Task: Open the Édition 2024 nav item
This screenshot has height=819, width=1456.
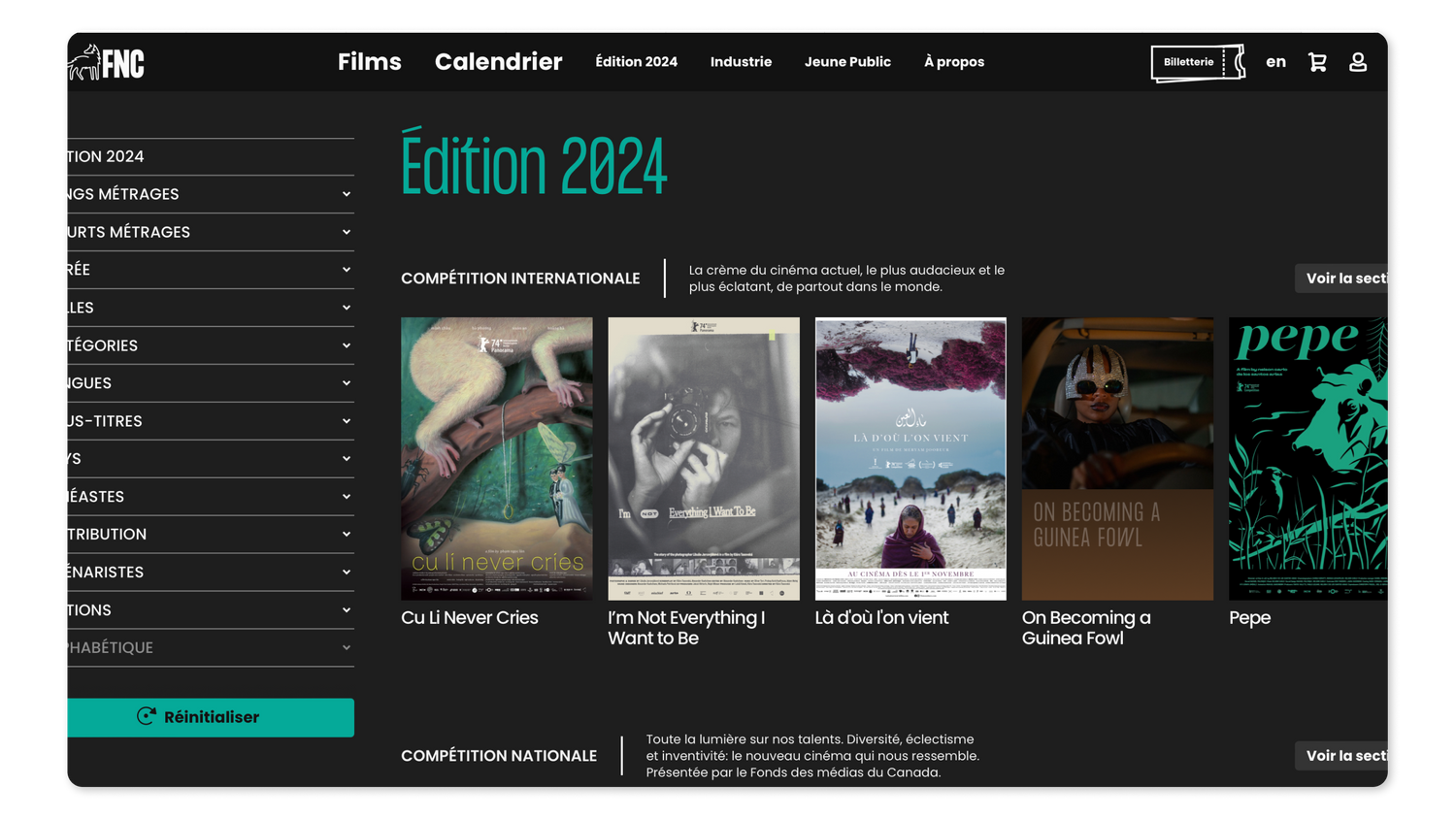Action: tap(637, 62)
